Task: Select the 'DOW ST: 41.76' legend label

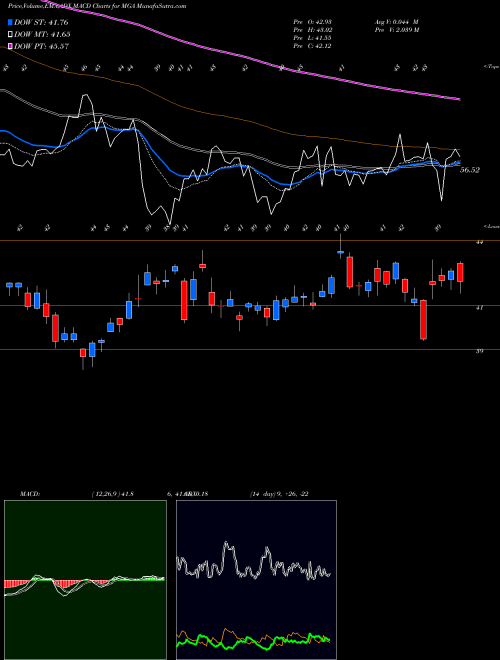Action: [x=41, y=23]
